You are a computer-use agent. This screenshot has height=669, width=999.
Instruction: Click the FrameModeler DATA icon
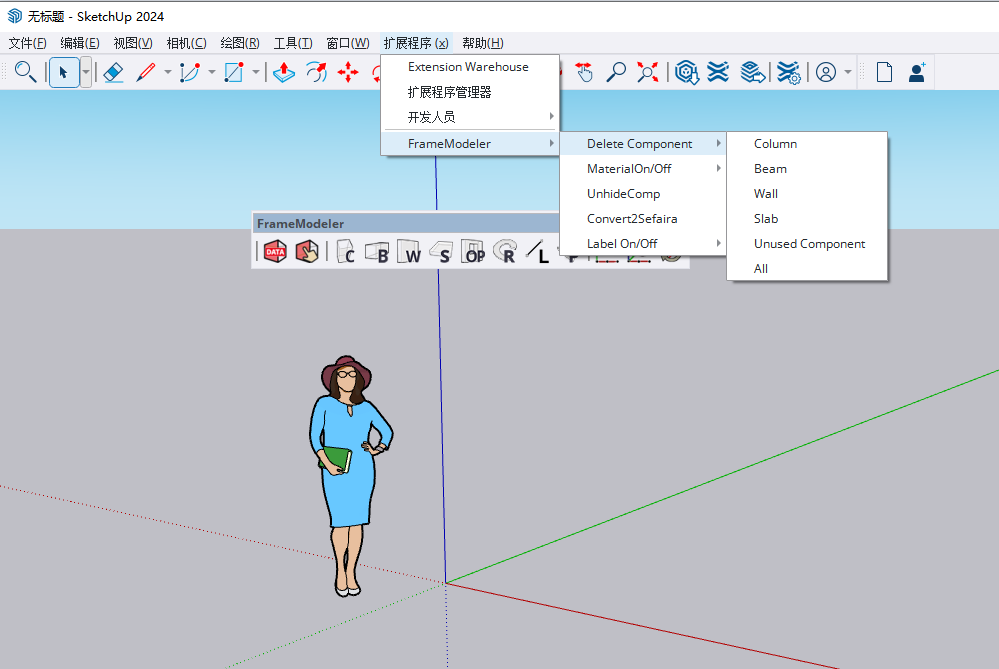[x=275, y=253]
